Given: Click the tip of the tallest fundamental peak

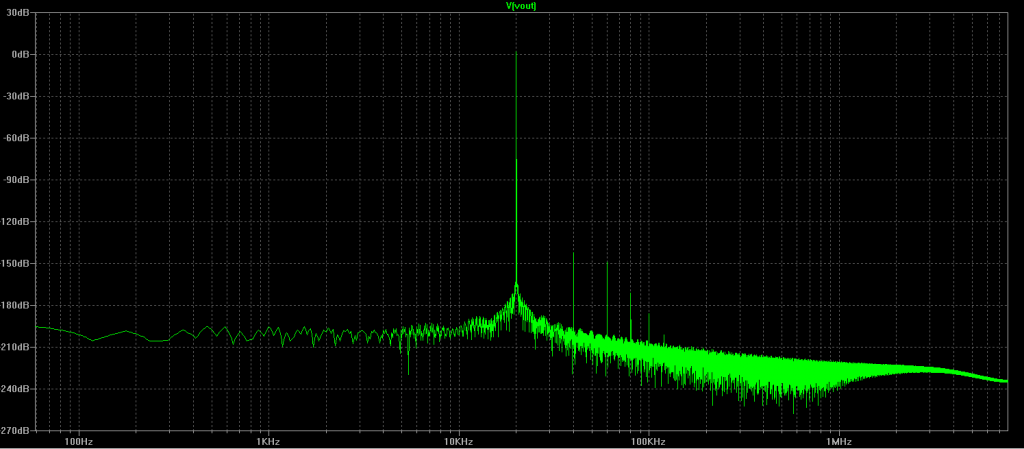Looking at the screenshot, I should pos(516,54).
